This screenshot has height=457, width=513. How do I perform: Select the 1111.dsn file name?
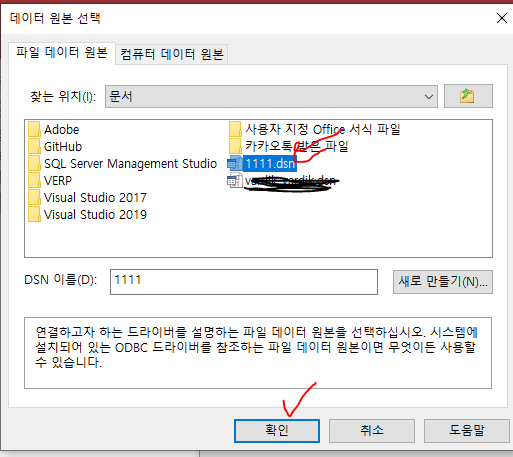click(x=270, y=164)
